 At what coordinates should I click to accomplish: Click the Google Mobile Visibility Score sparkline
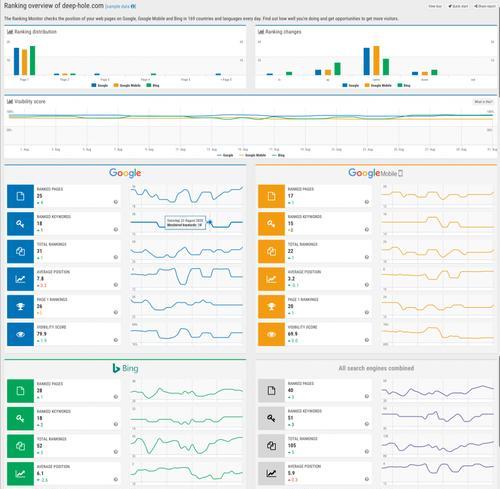click(x=438, y=334)
